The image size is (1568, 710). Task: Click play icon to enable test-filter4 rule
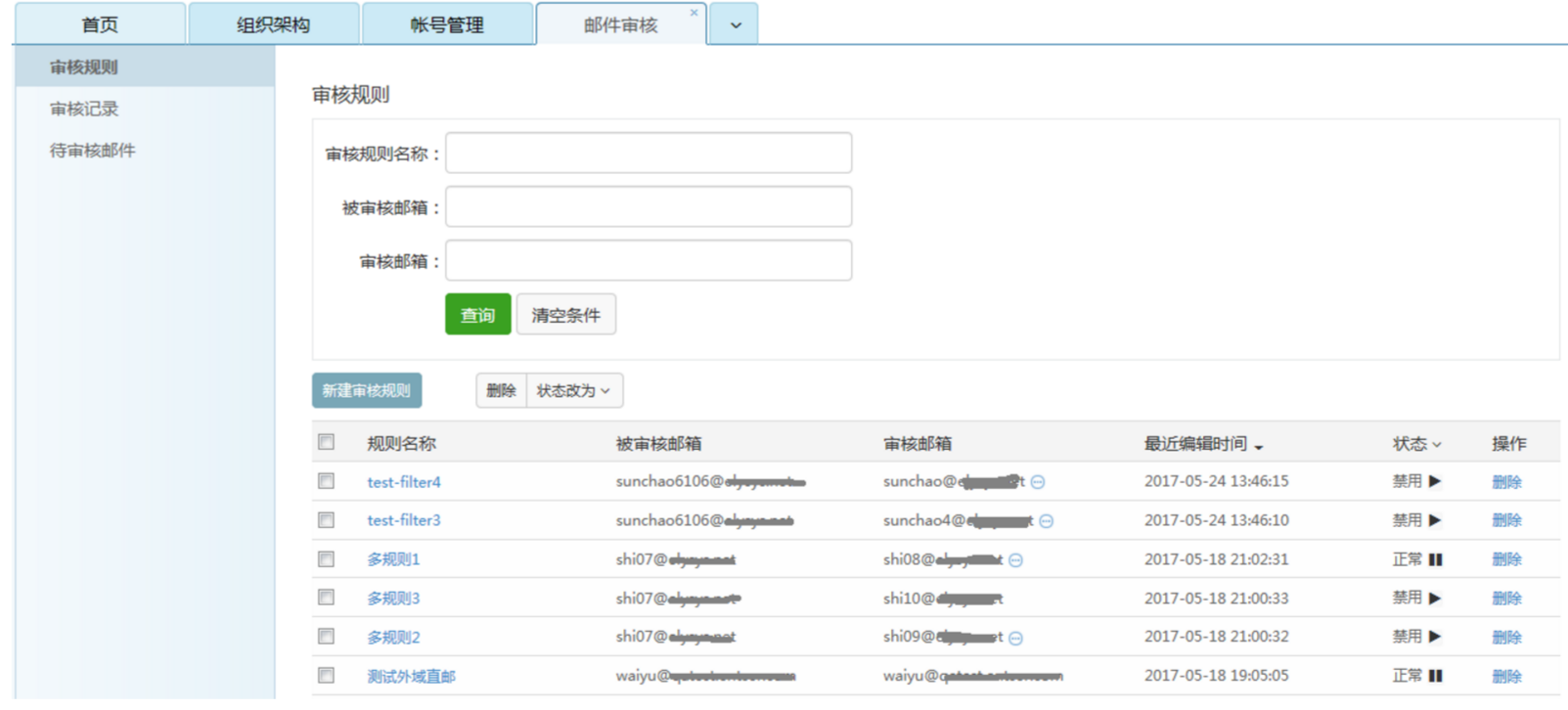1435,481
